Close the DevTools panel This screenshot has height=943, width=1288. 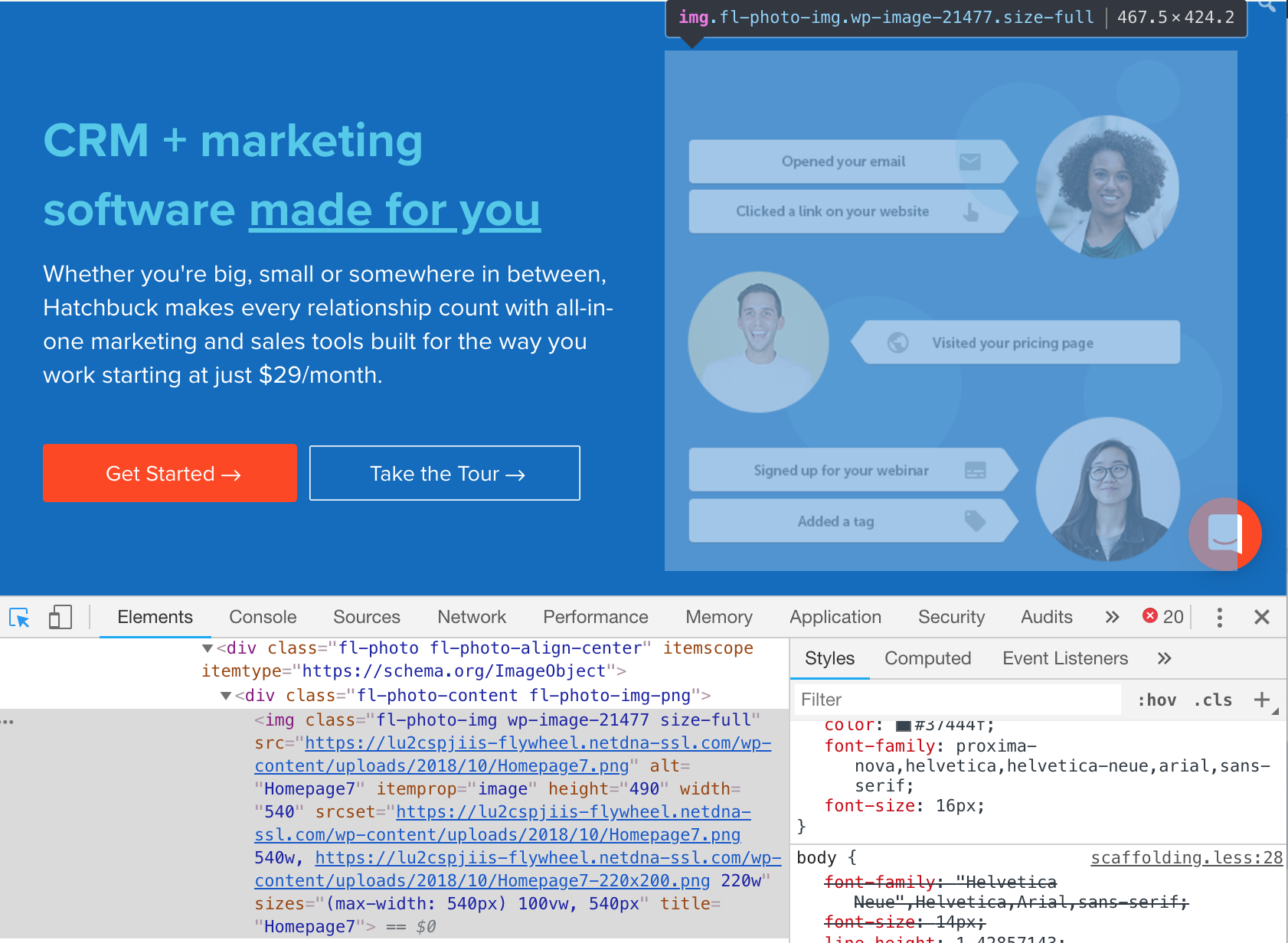click(x=1261, y=618)
